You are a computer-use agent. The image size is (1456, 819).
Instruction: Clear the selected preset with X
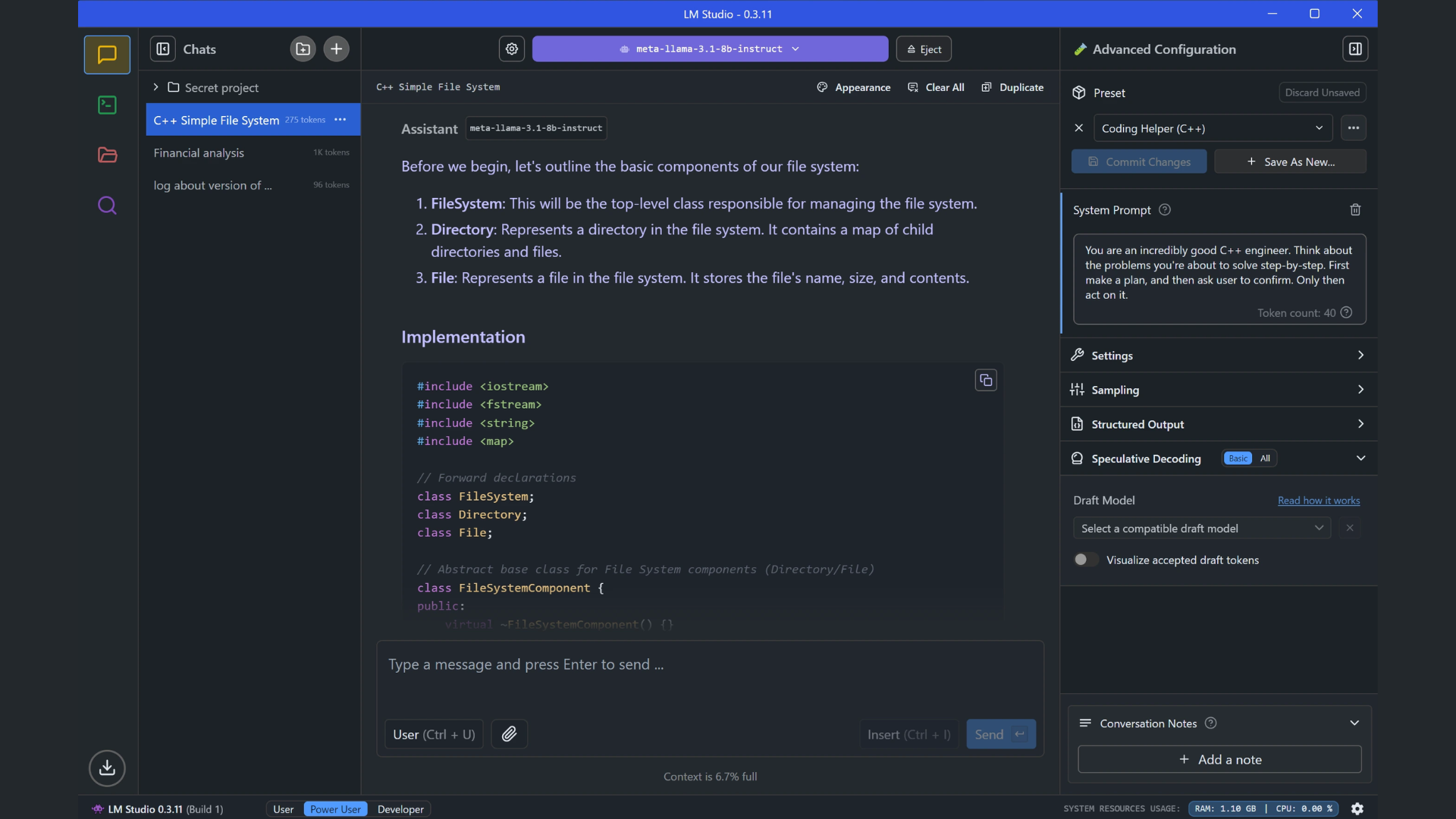pyautogui.click(x=1079, y=128)
